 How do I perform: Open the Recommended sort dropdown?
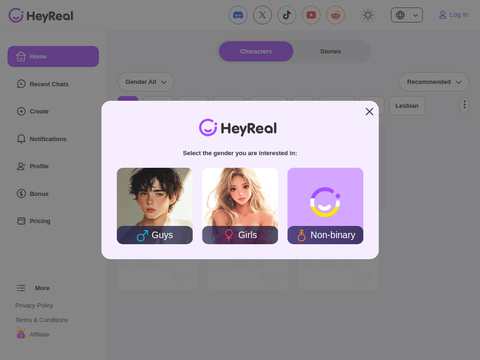coord(434,82)
